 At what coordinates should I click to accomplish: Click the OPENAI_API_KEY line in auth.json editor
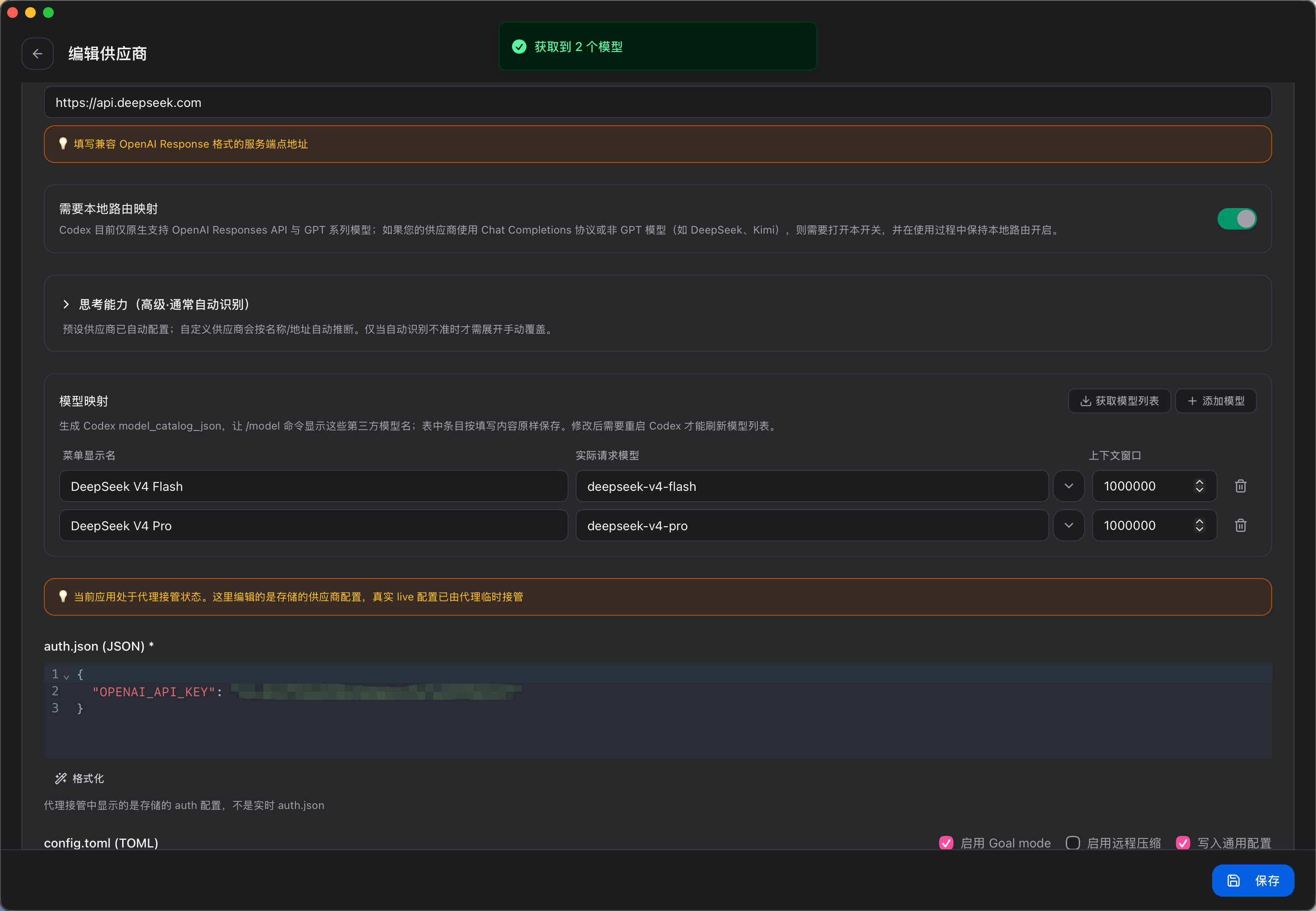(658, 692)
